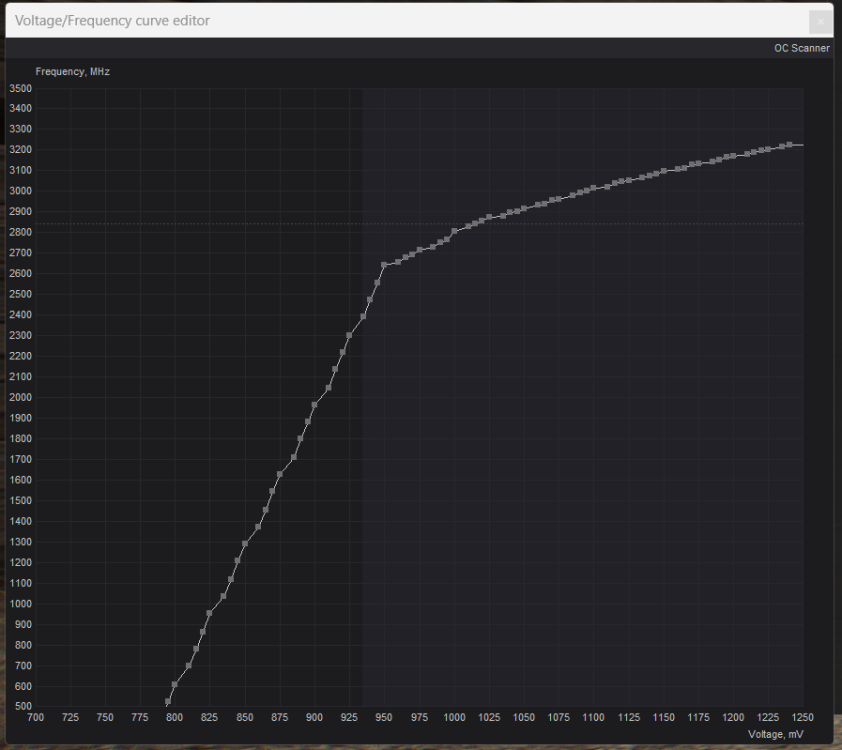The image size is (842, 750).
Task: Close the Voltage/Frequency curve editor window
Action: (x=820, y=21)
